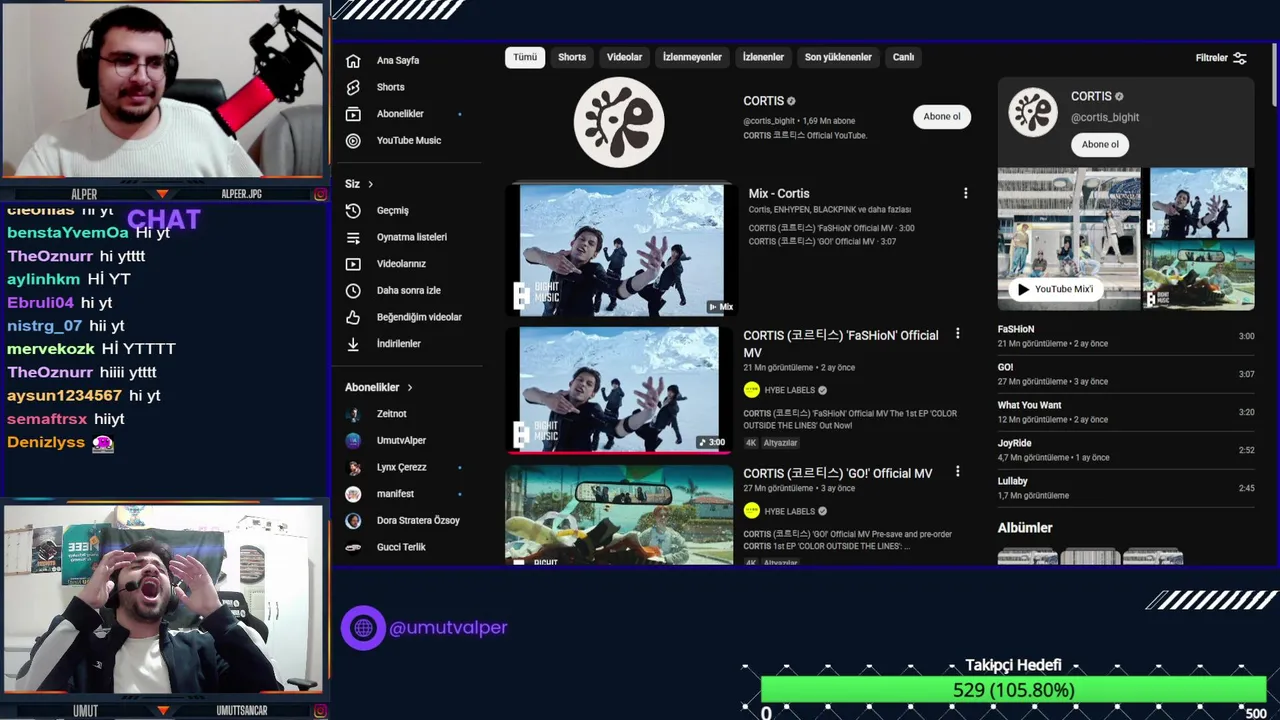Open the Ana Sayfa home icon

pyautogui.click(x=353, y=61)
